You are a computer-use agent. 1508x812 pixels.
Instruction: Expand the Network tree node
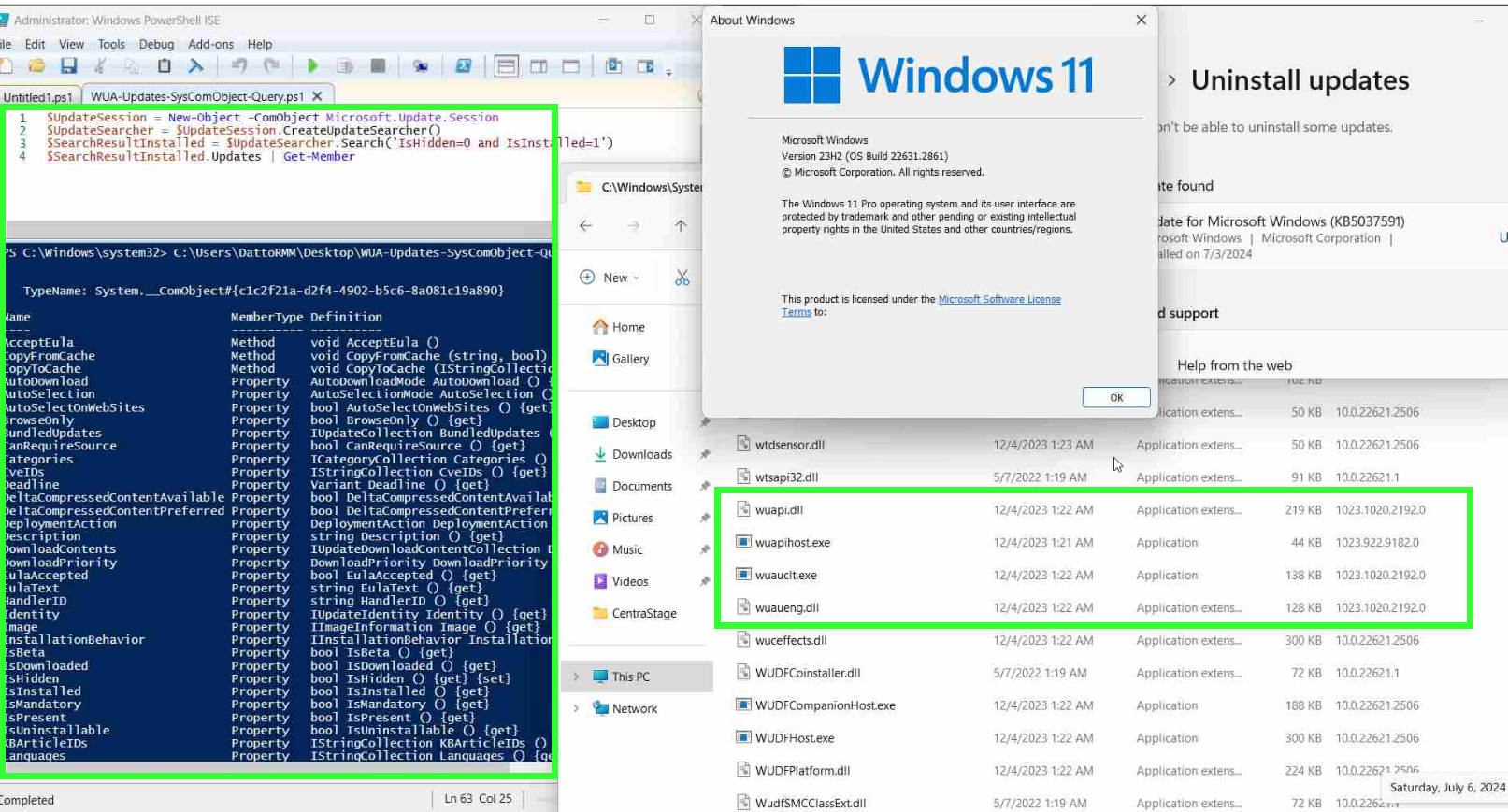click(x=576, y=708)
